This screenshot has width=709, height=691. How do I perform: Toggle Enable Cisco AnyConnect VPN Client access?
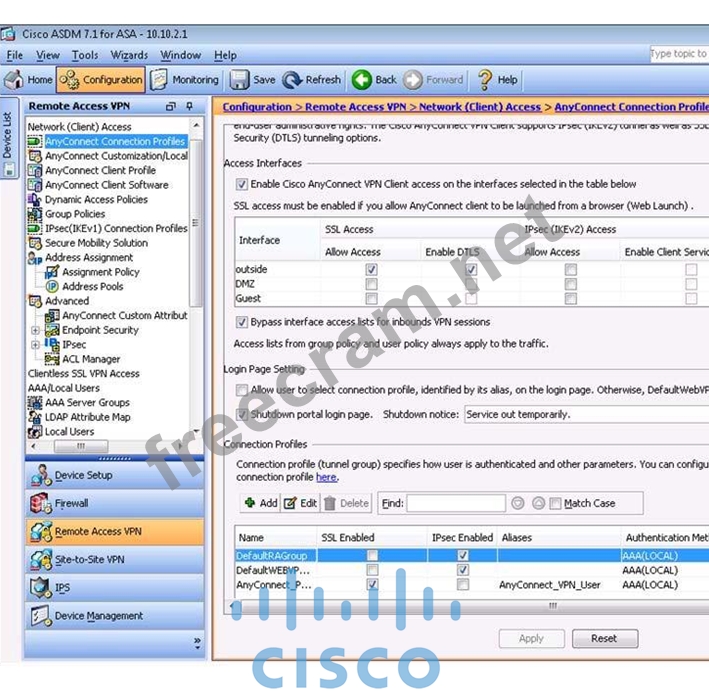point(242,184)
